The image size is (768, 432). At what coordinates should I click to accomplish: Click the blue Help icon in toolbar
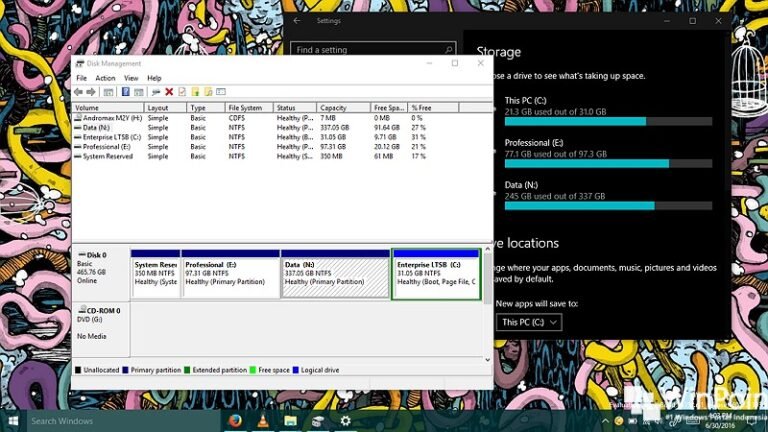(126, 91)
